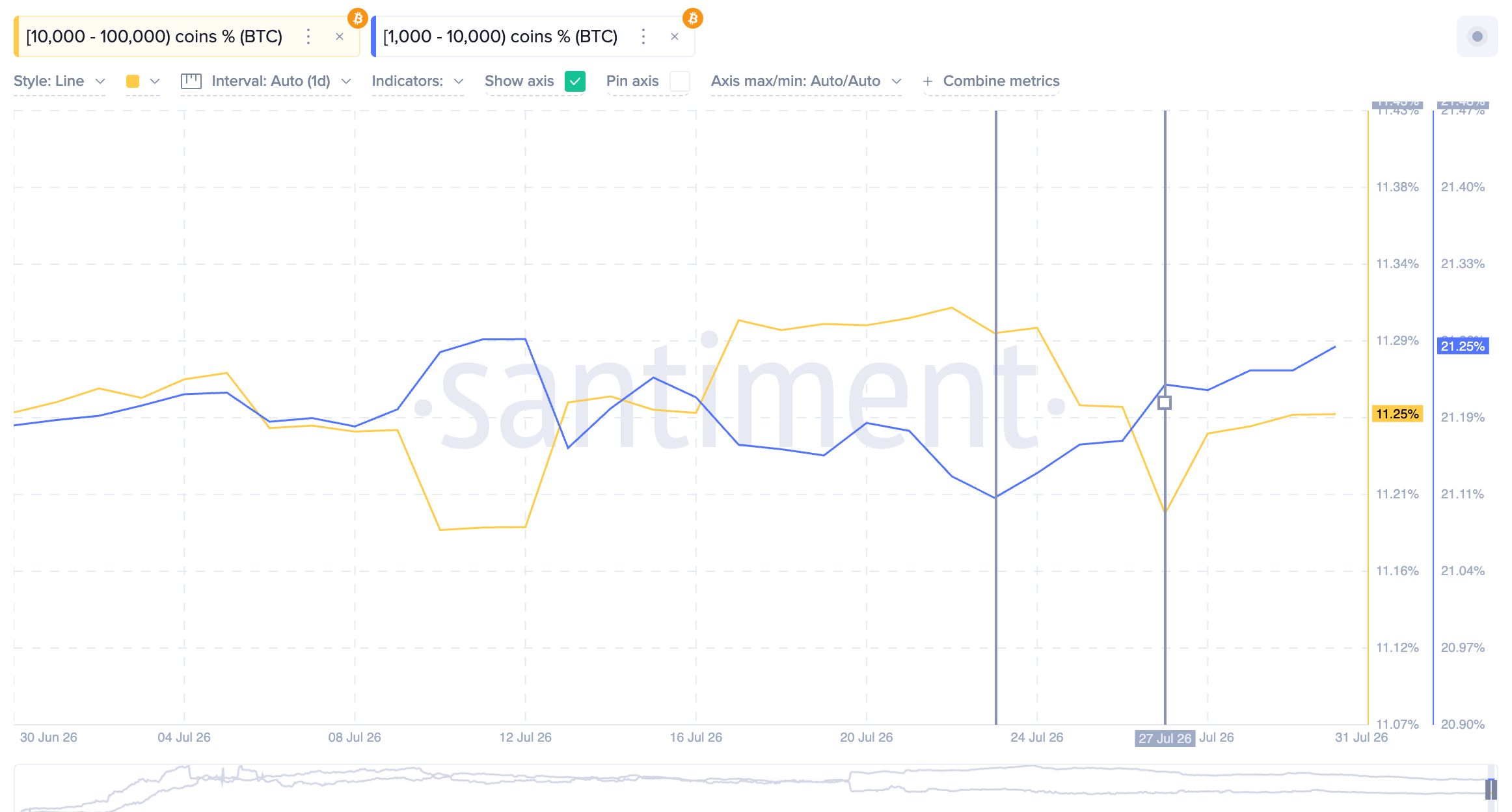Remove the [1,000 - 10,000) coins metric
This screenshot has height=812, width=1512.
pyautogui.click(x=675, y=36)
